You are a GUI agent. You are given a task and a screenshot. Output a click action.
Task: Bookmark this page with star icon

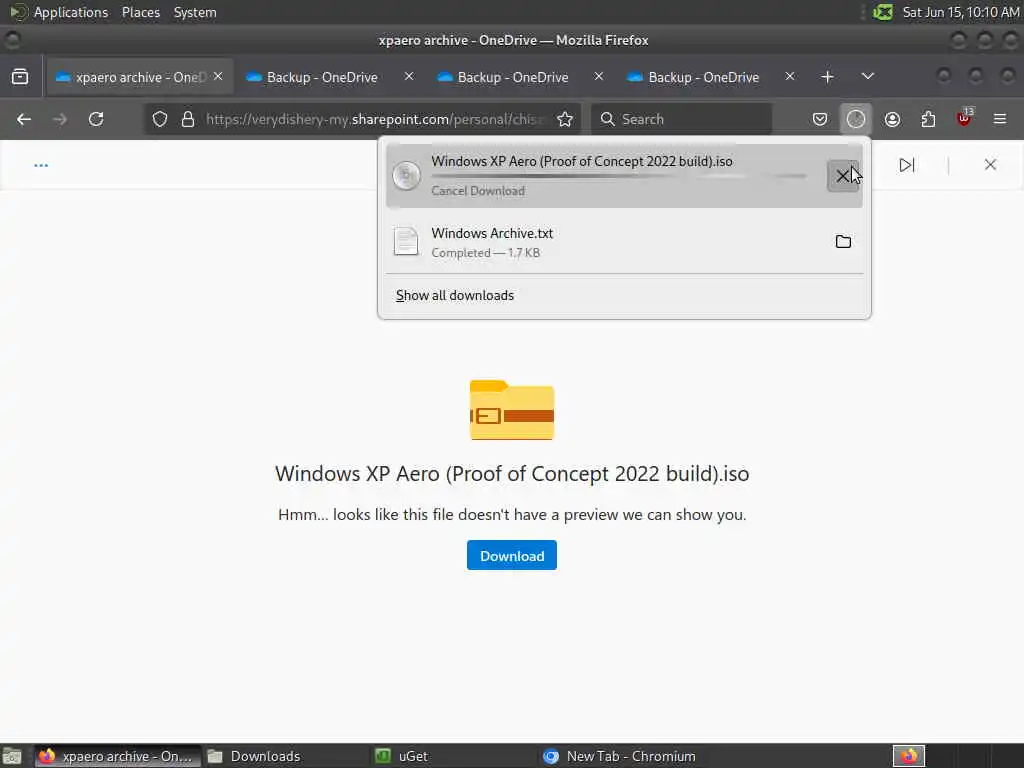pyautogui.click(x=565, y=119)
